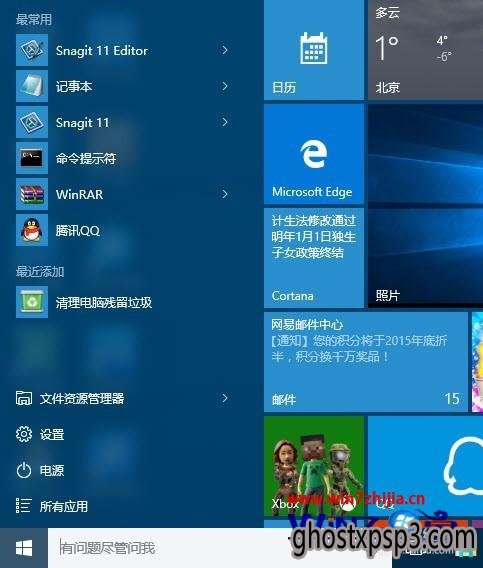Click the Snagit 11 Editor label text
483x568 pixels.
102,51
